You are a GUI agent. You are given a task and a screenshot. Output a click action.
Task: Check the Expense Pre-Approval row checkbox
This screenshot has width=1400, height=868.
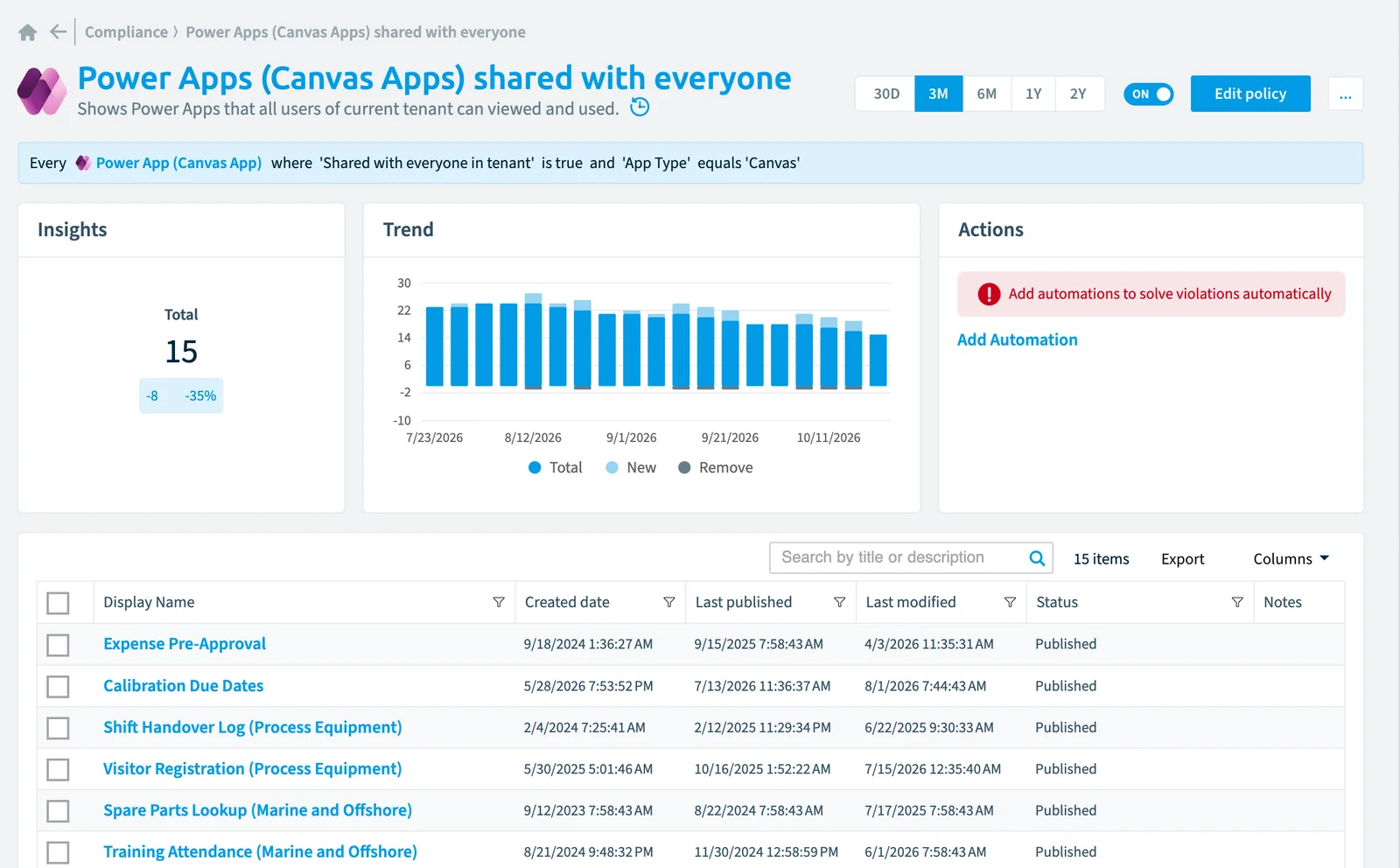(x=58, y=645)
